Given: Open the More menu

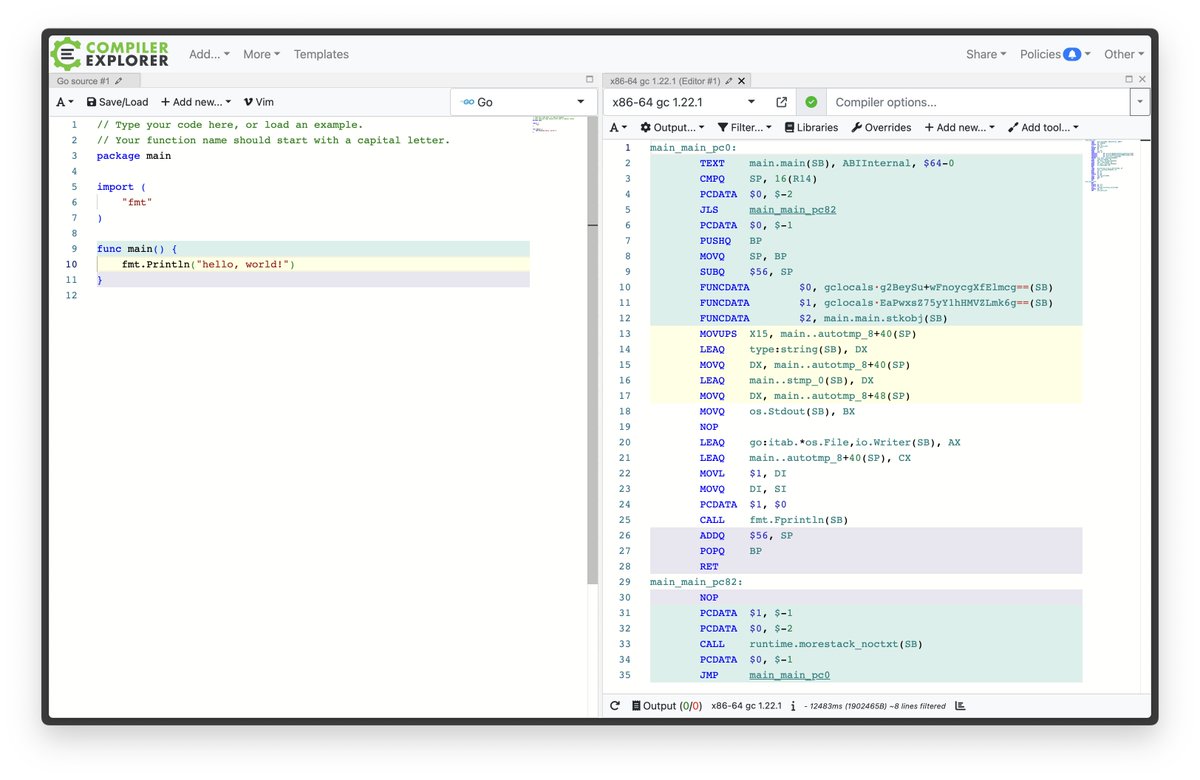Looking at the screenshot, I should (261, 54).
